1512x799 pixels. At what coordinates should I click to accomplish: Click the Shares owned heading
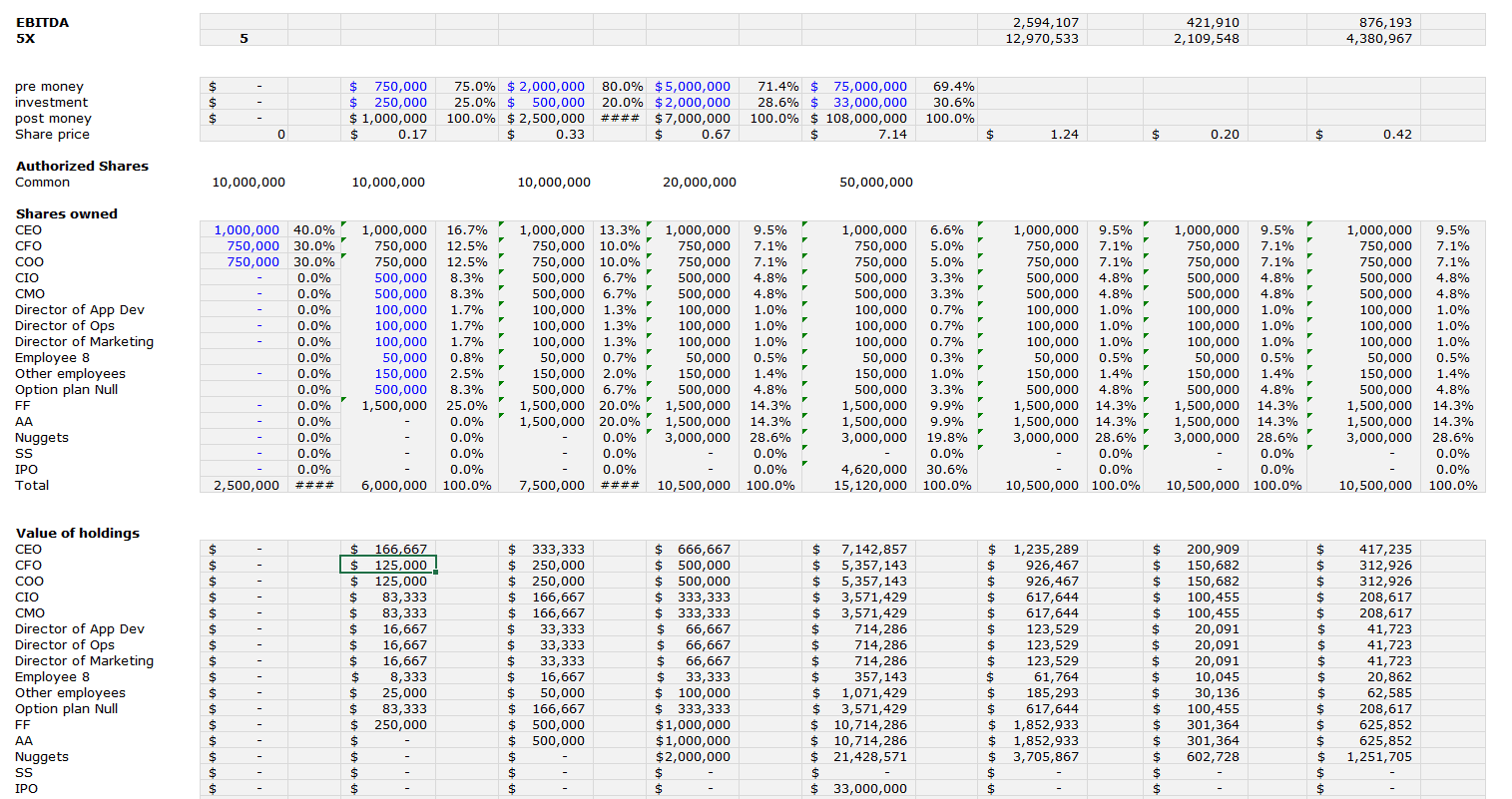coord(66,214)
